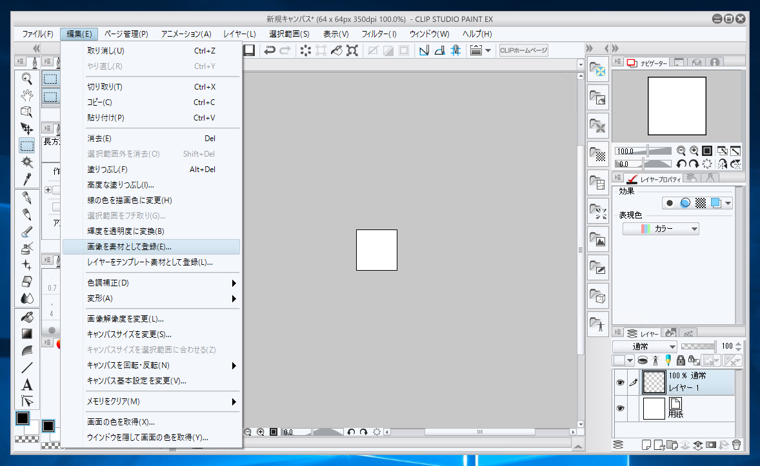
Task: Hide Layer 1 with eye icon
Action: [x=620, y=383]
